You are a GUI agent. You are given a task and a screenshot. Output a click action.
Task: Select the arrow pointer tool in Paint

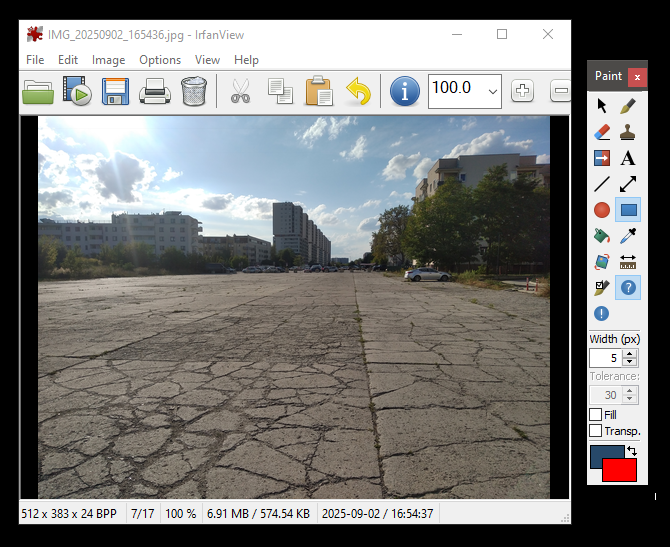(602, 106)
